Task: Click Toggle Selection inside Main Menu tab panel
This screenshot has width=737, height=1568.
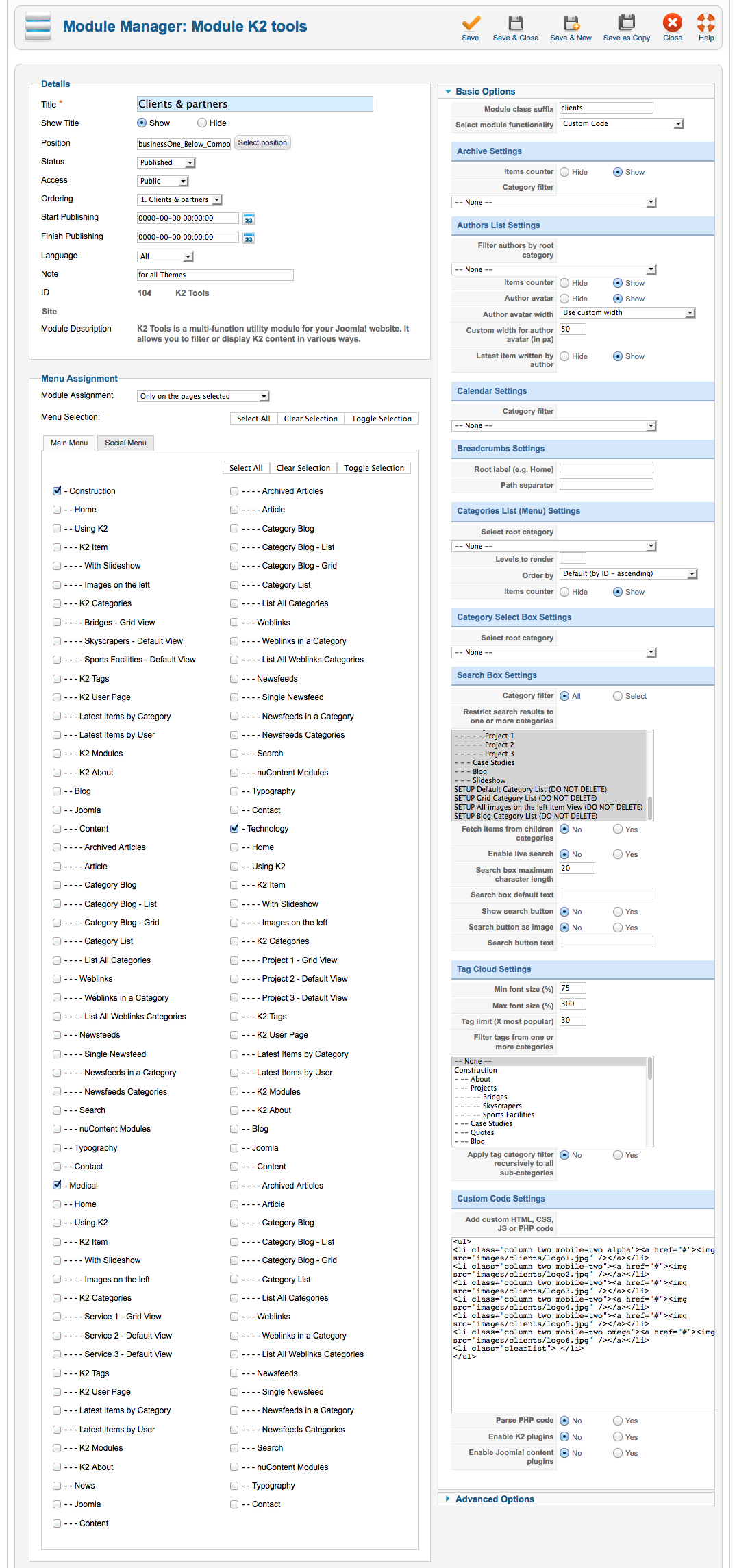Action: click(x=374, y=468)
